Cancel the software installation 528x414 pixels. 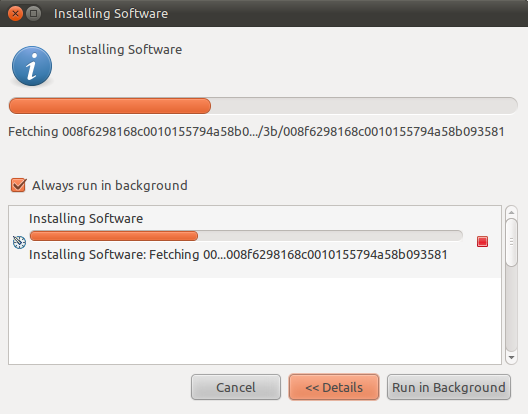pos(236,387)
